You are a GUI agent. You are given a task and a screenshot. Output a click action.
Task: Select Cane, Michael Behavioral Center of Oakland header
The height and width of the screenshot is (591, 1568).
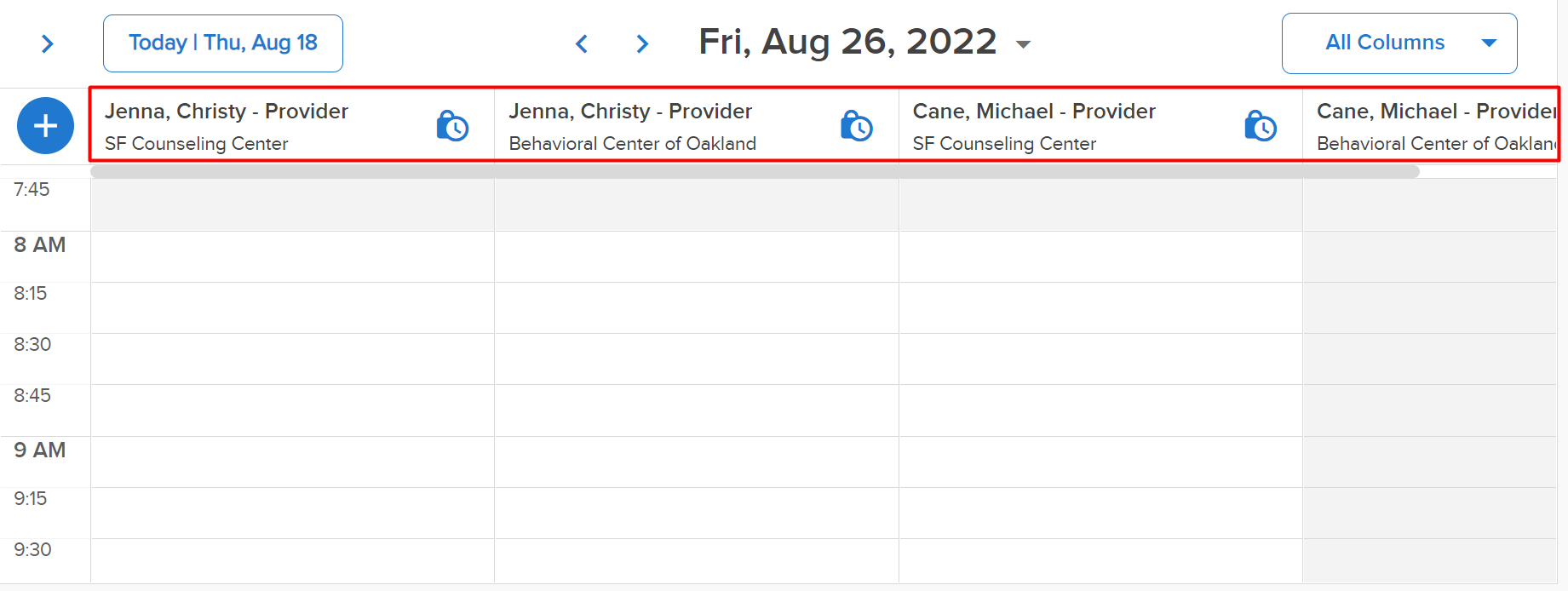point(1430,126)
